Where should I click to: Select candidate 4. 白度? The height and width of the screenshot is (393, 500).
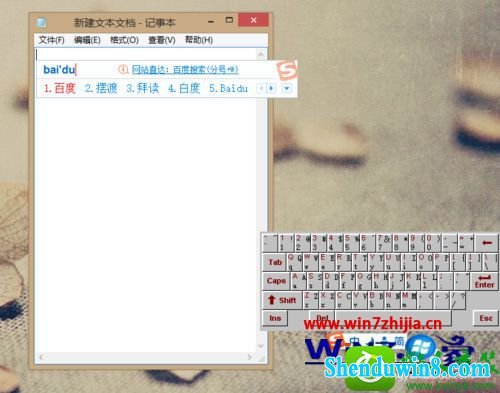184,88
